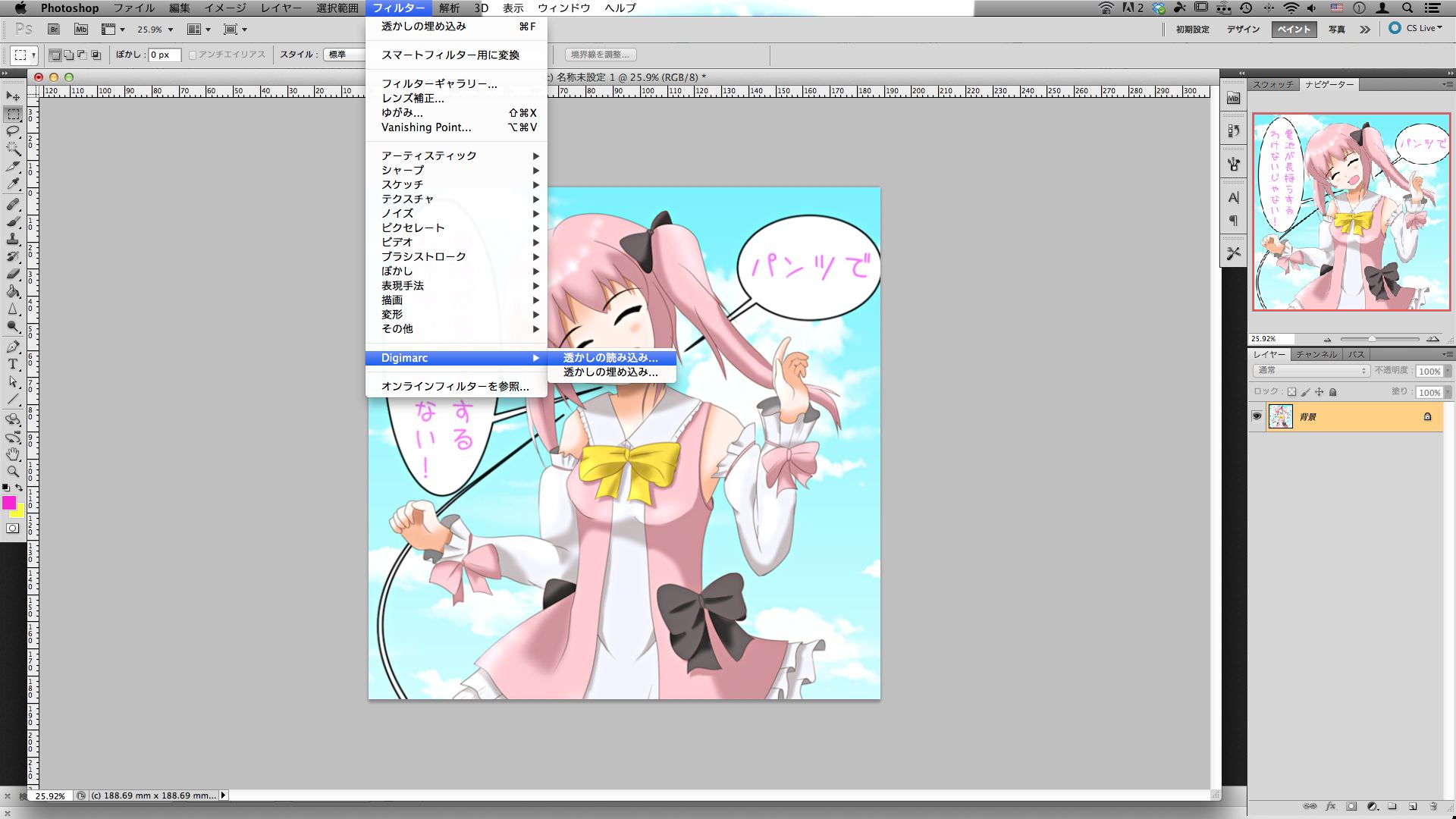Launch Adobe Bridge with Br icon
This screenshot has width=1456, height=819.
(x=54, y=29)
